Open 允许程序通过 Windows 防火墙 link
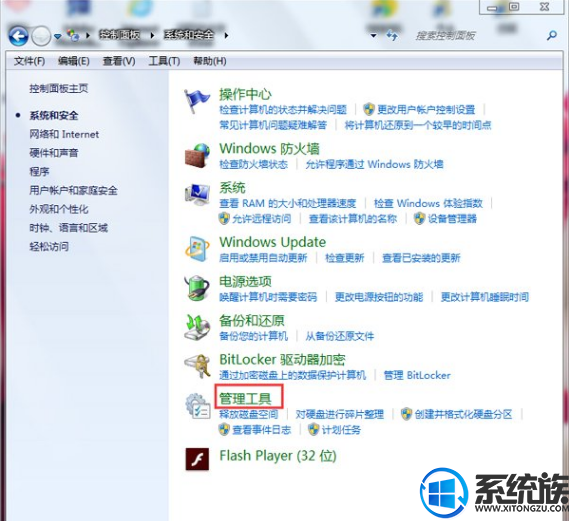The height and width of the screenshot is (521, 569). click(374, 164)
